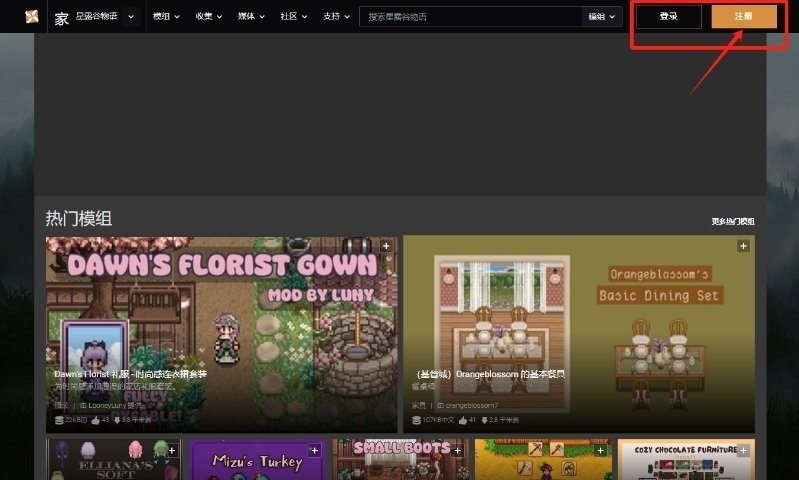The width and height of the screenshot is (799, 480).
Task: Open the search scope 模组 dropdown
Action: point(602,17)
